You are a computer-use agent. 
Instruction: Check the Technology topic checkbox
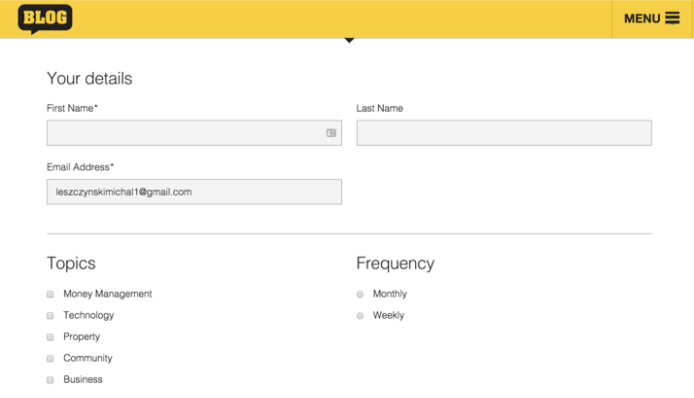click(50, 316)
